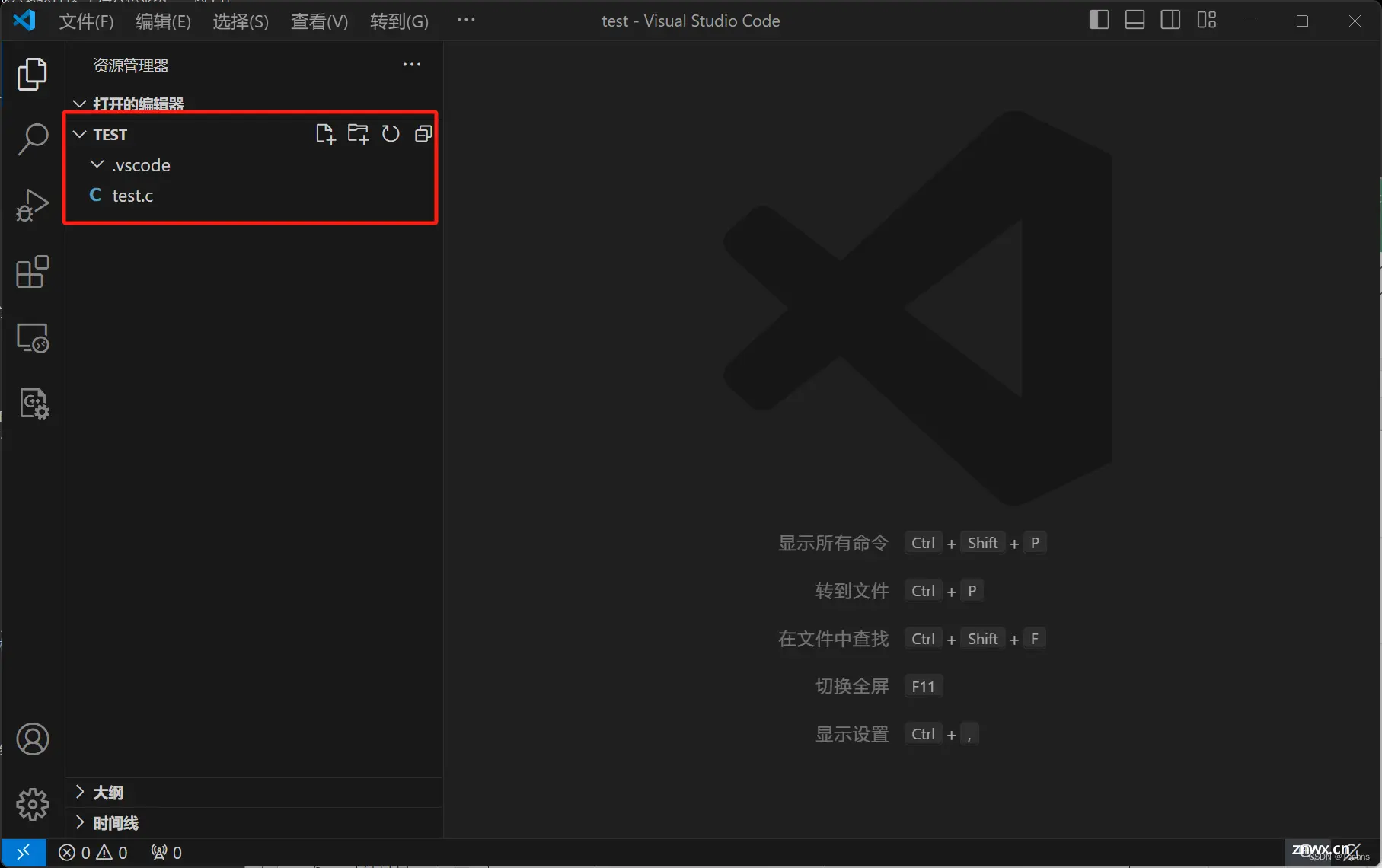
Task: Click the New File icon in TEST
Action: tap(325, 134)
